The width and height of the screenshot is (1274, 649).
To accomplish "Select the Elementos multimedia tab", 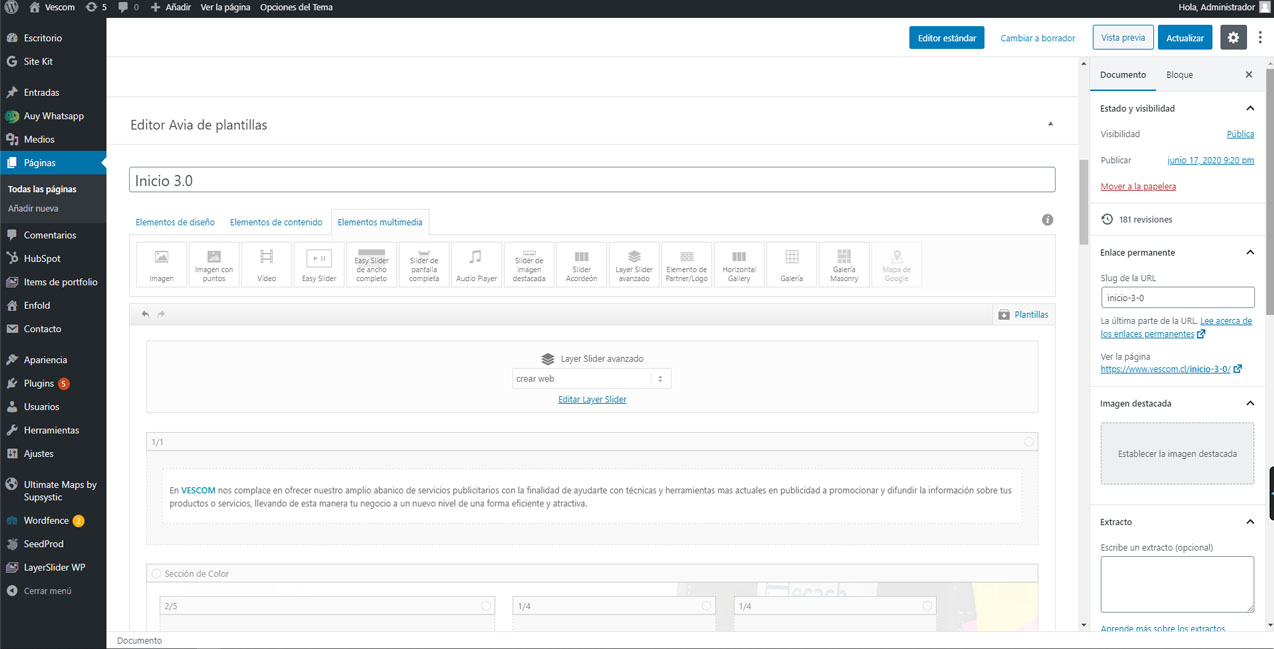I will [x=380, y=222].
